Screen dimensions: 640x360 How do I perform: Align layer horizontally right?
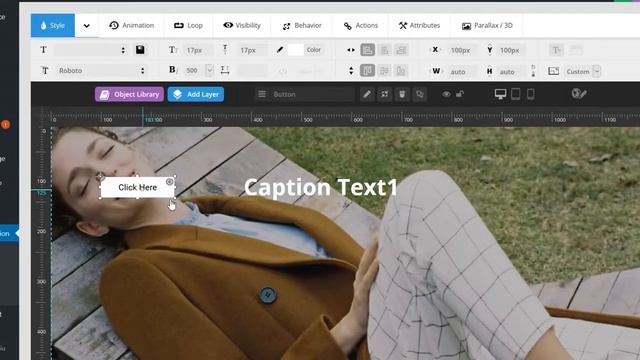tap(401, 50)
